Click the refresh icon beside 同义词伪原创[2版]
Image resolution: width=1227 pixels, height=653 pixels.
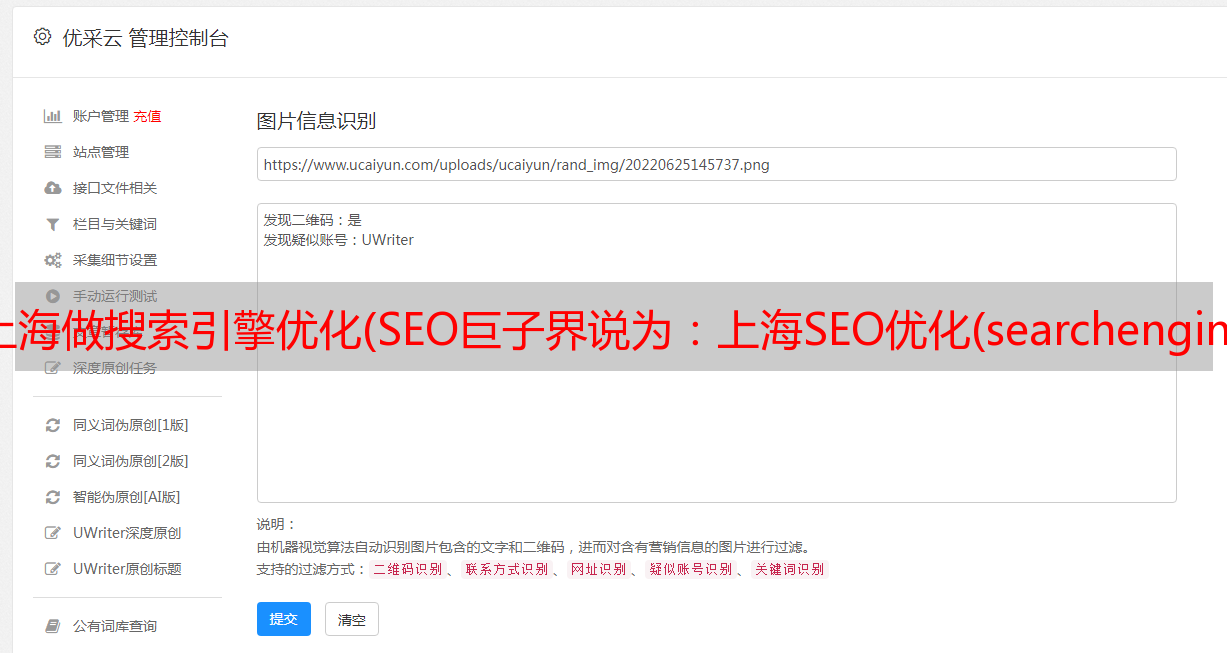[53, 461]
